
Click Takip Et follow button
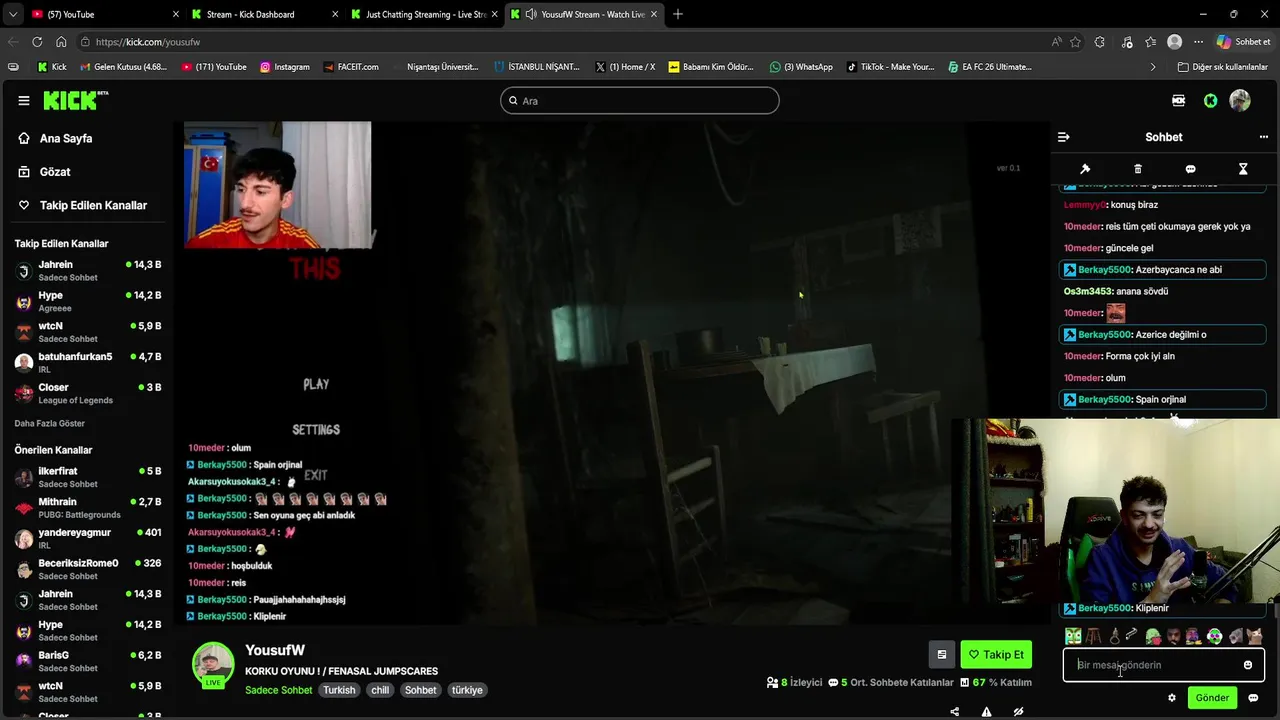pos(996,655)
